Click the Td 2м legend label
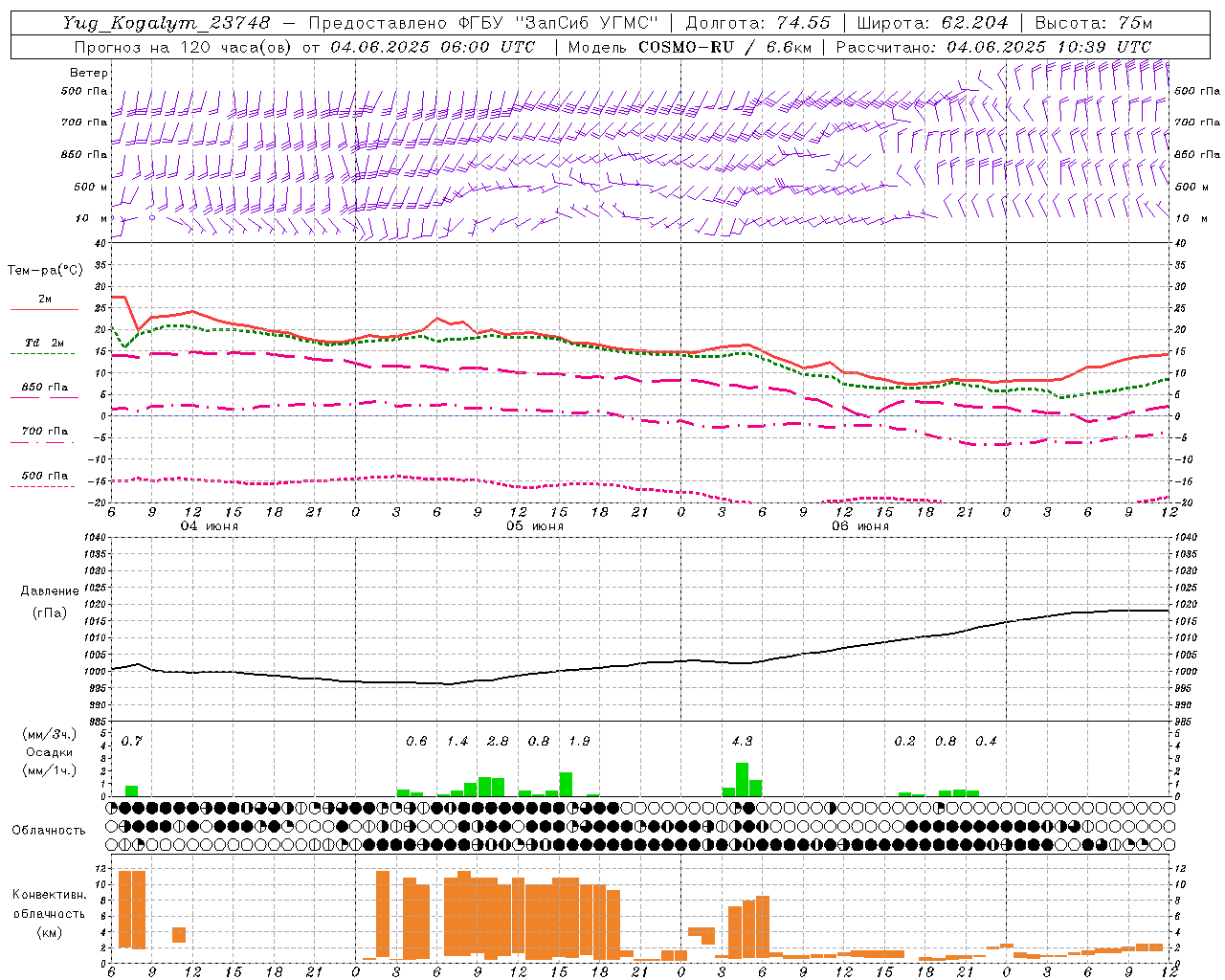The image size is (1225, 980). coord(45,343)
